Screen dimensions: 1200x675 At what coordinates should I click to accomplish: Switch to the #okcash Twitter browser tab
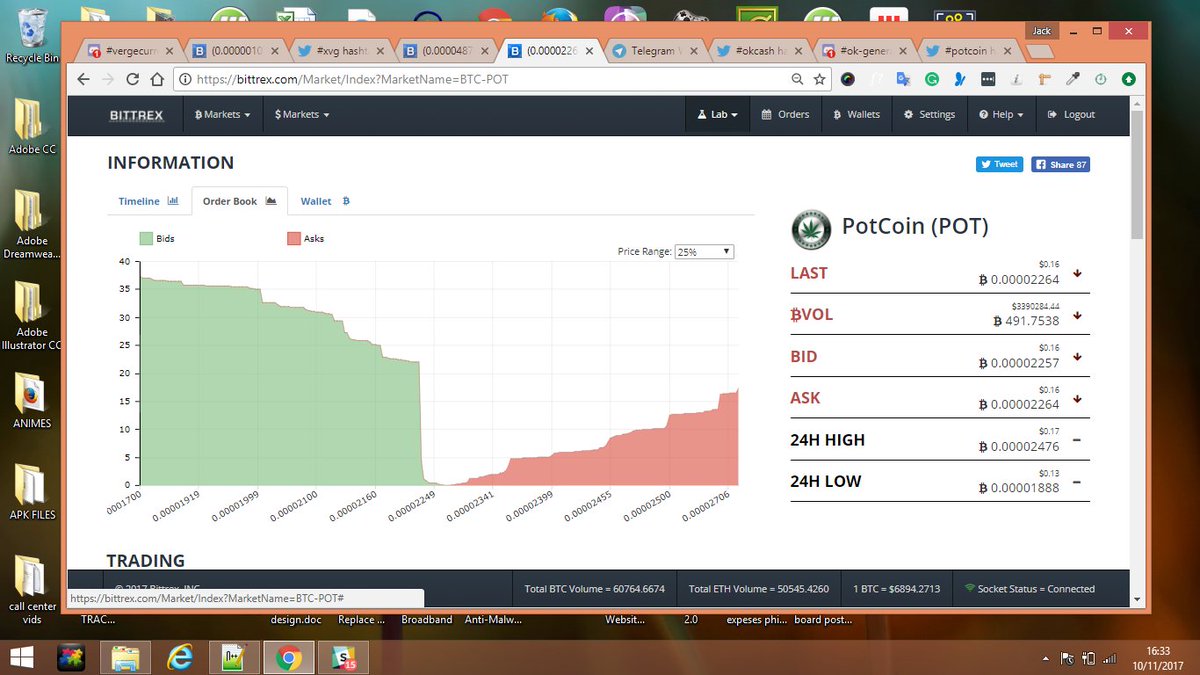(x=758, y=51)
